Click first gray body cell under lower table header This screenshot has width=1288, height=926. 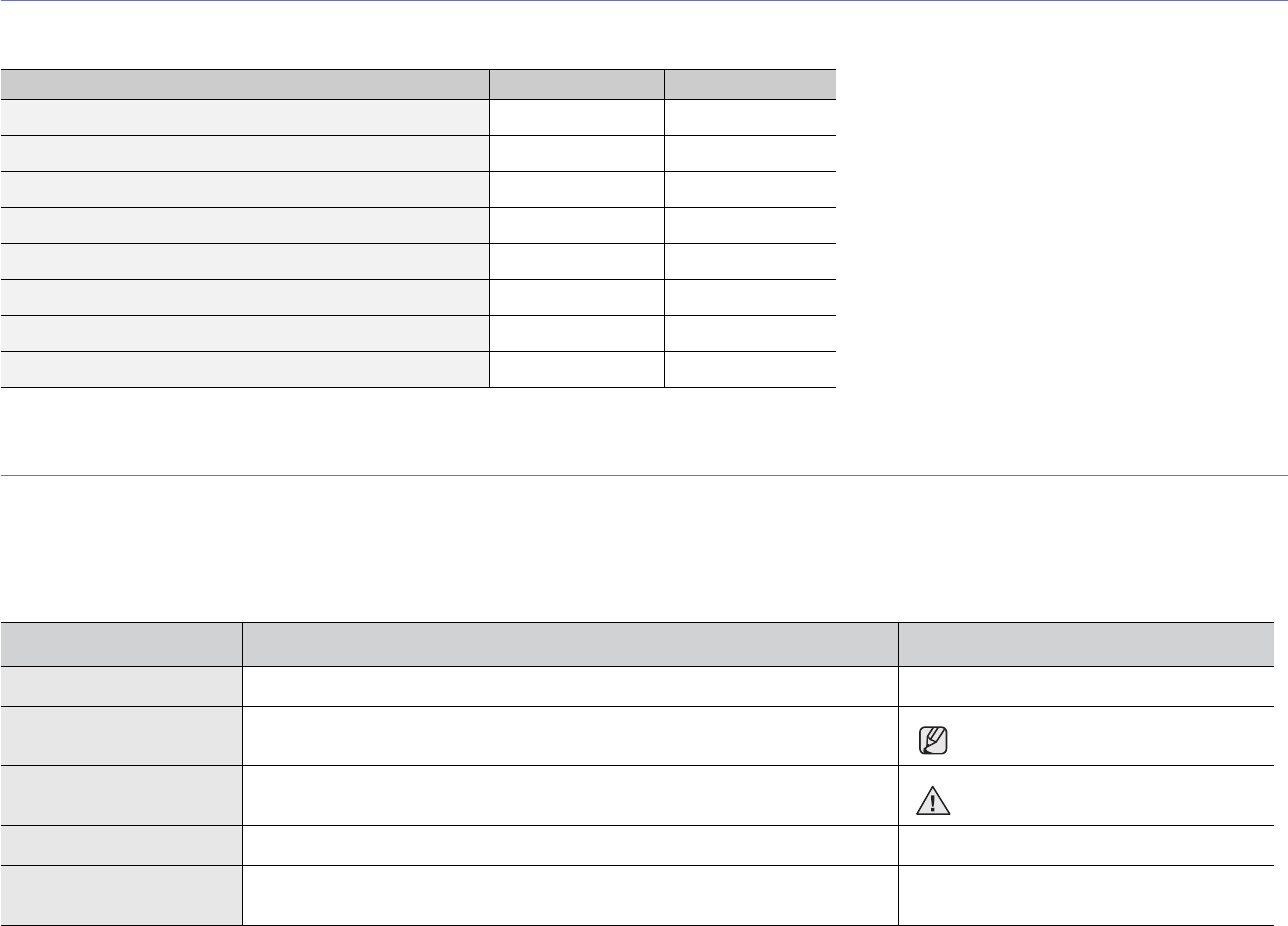[121, 686]
